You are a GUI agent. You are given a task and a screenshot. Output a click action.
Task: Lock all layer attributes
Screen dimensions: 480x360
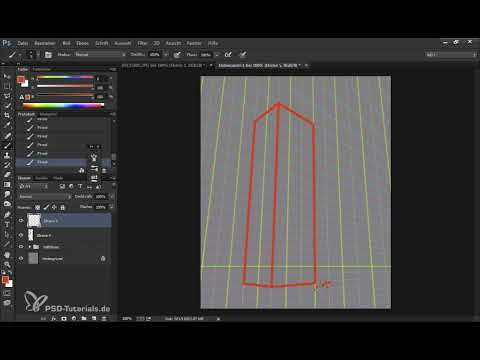[x=62, y=207]
